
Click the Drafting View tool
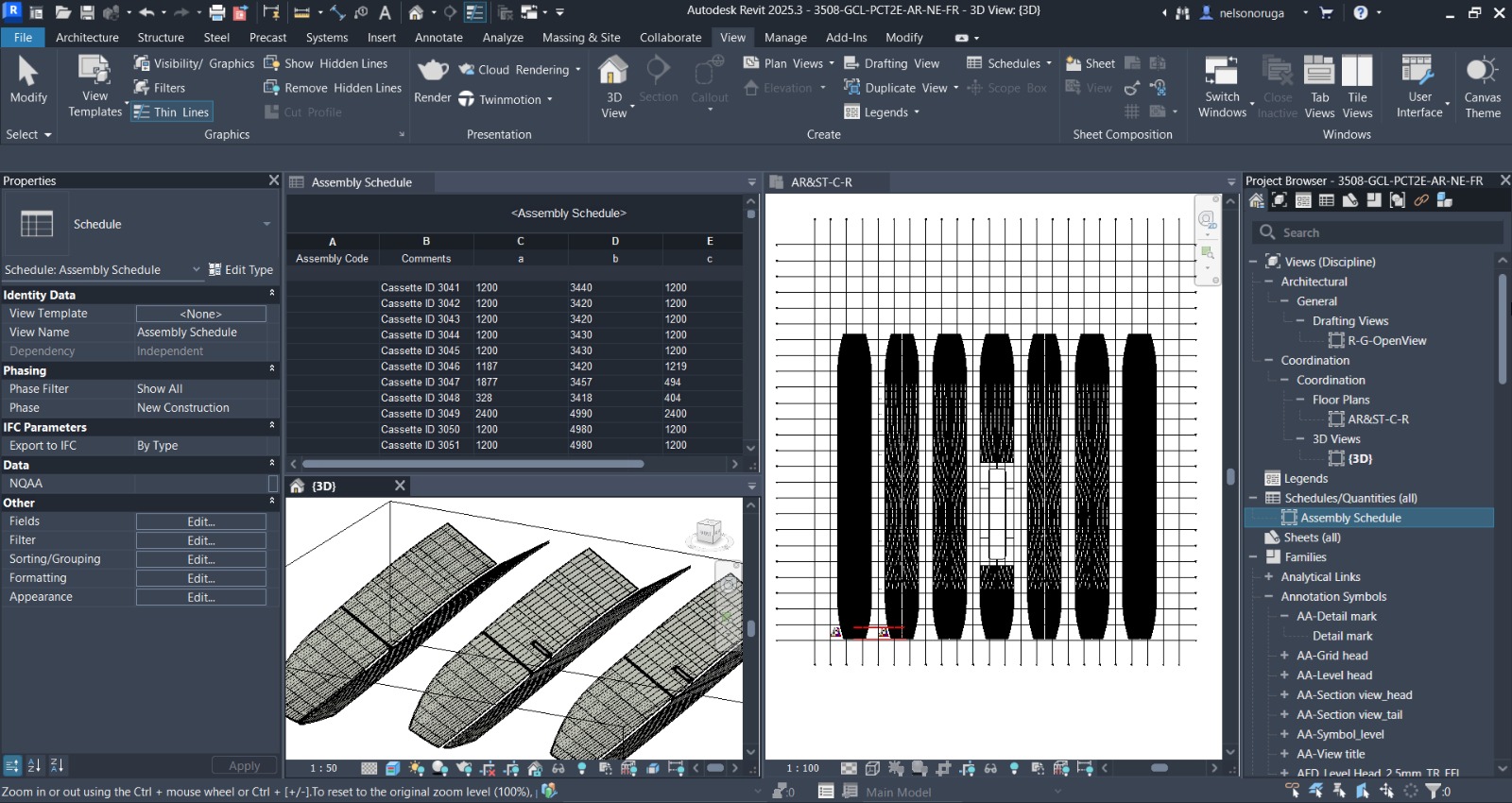click(x=892, y=63)
